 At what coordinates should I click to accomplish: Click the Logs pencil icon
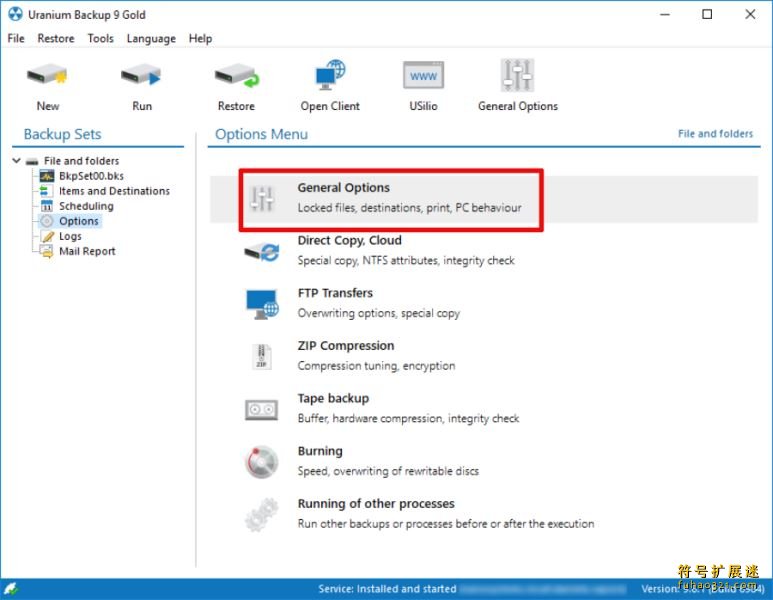coord(47,237)
